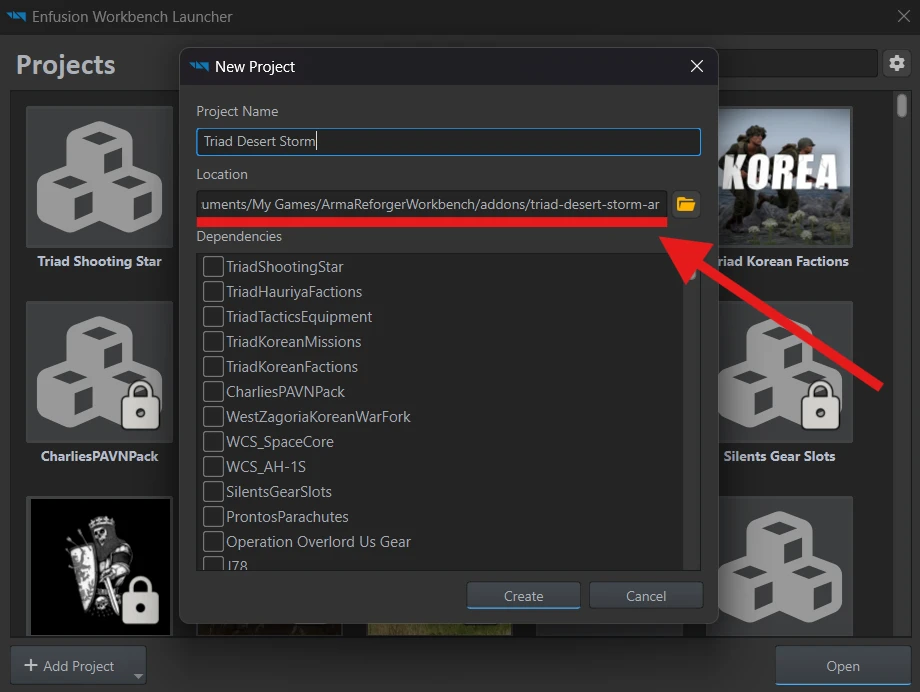The image size is (920, 692).
Task: Check the TriadHauriyaFactions dependency
Action: (213, 292)
